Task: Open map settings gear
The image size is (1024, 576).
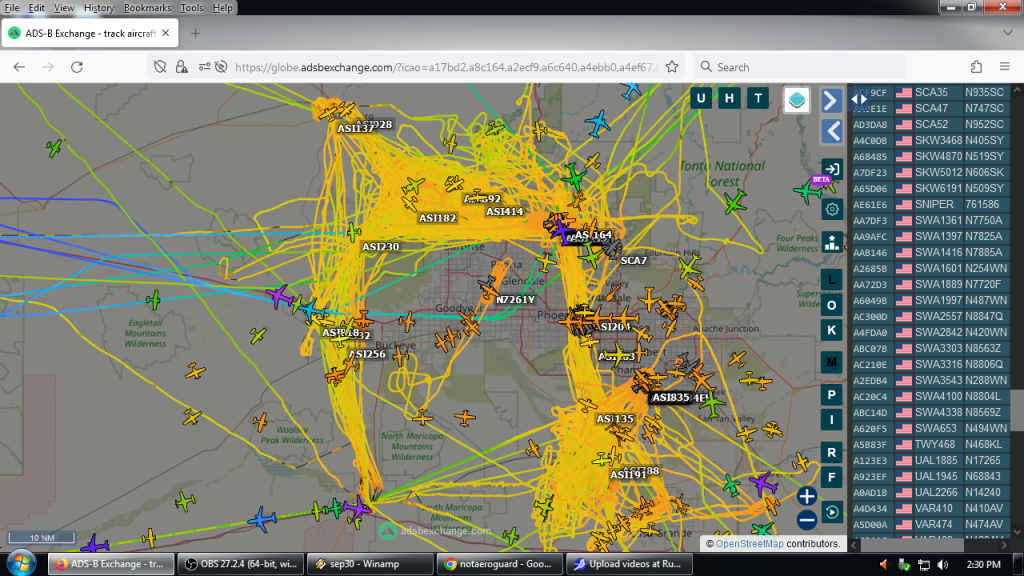Action: tap(831, 209)
